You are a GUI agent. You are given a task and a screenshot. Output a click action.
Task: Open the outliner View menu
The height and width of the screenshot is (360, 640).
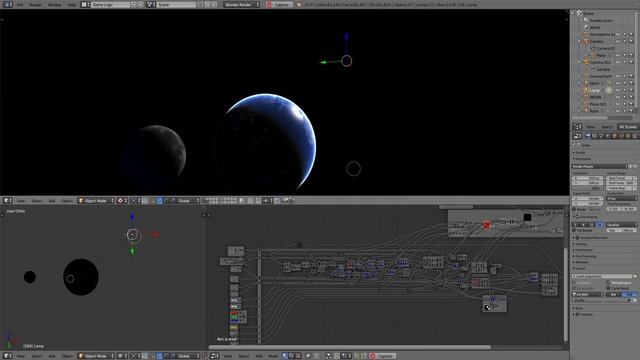click(590, 127)
